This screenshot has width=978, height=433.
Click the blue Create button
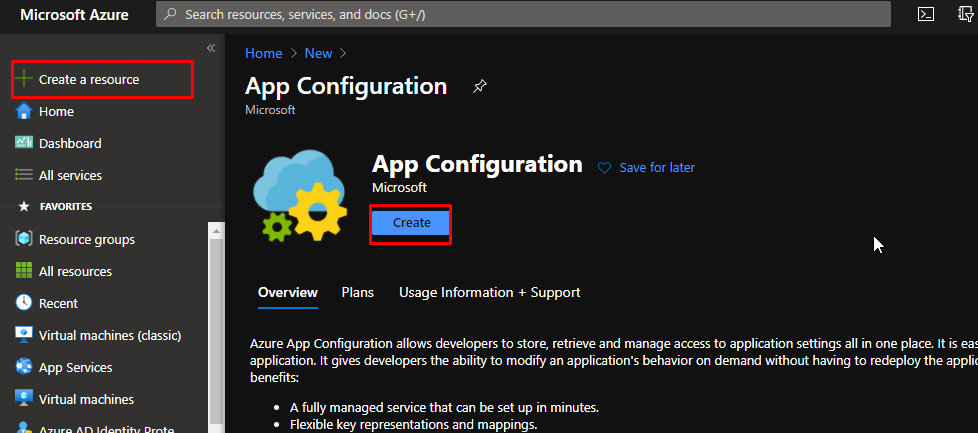click(411, 223)
